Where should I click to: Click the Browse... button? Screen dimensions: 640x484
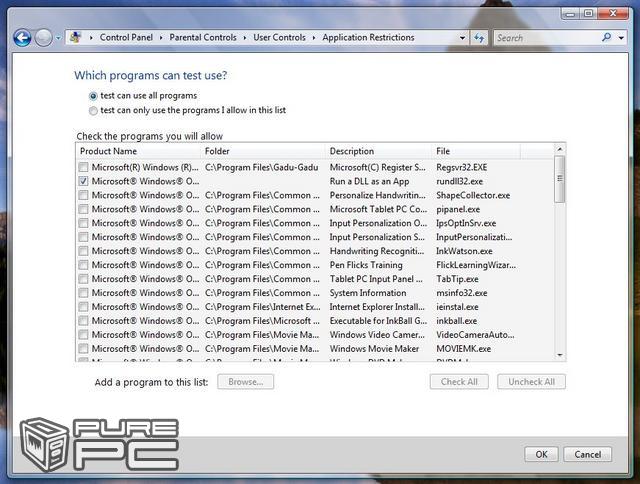[245, 382]
